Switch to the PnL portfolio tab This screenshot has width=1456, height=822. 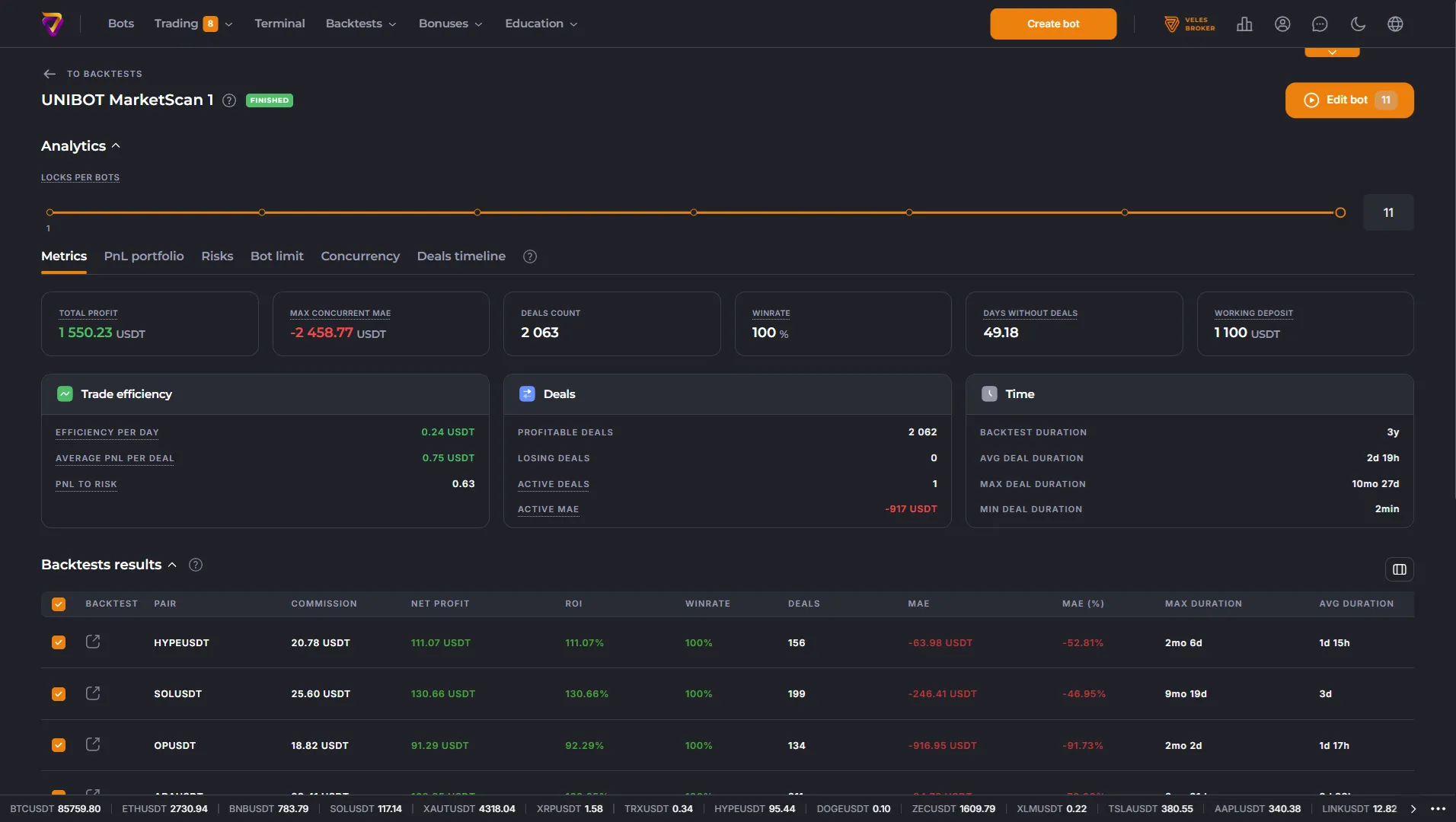point(144,256)
